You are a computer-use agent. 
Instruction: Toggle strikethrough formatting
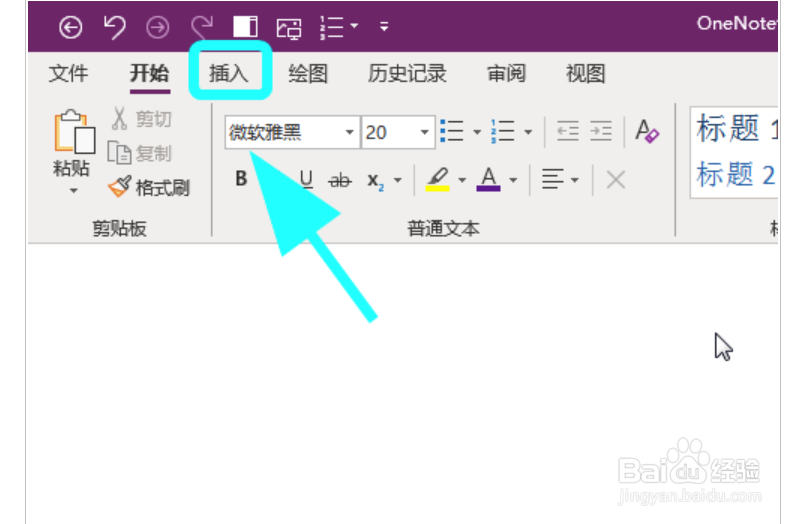340,180
